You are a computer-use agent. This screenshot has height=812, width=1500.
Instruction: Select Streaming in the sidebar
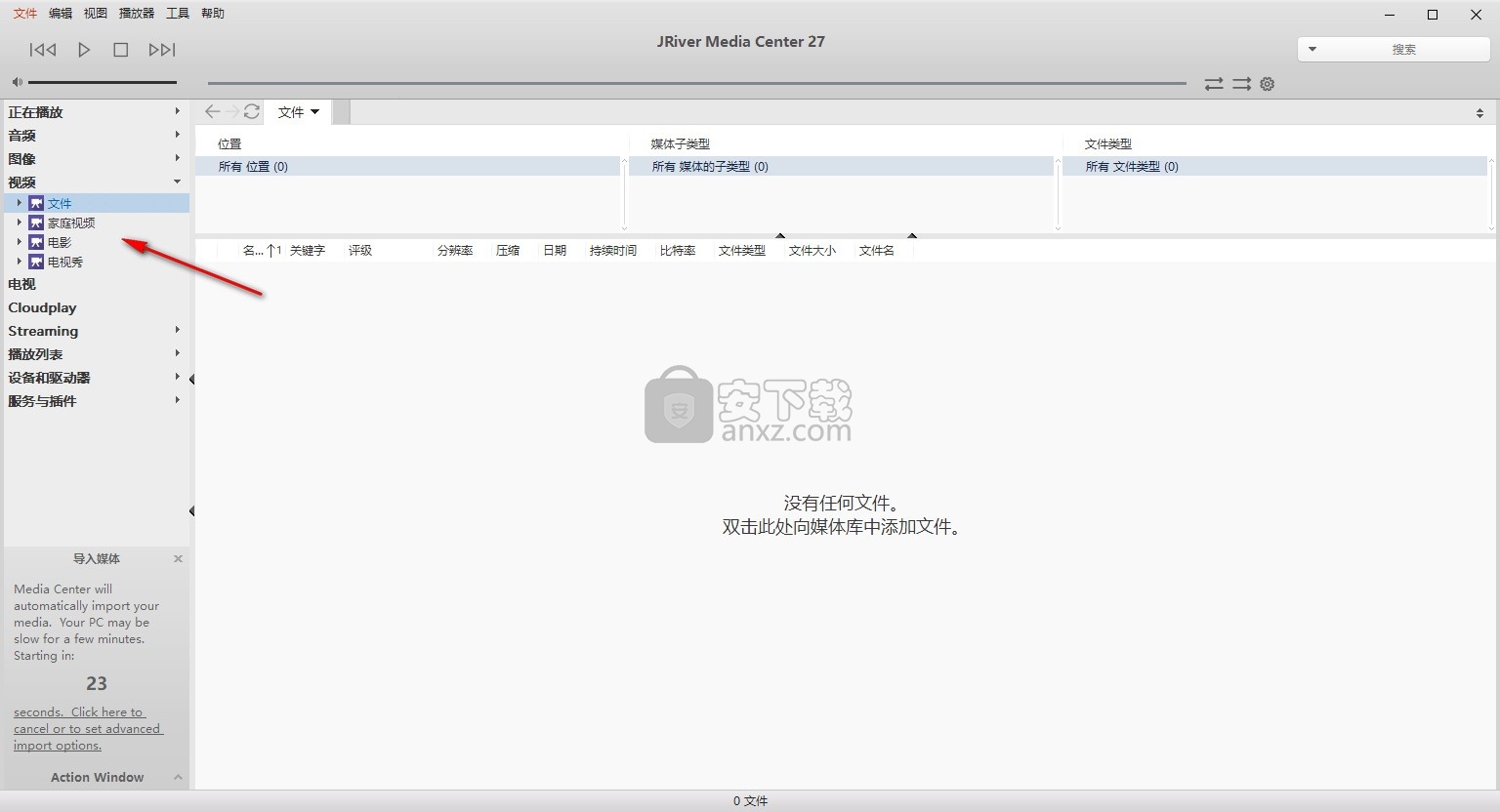tap(43, 331)
